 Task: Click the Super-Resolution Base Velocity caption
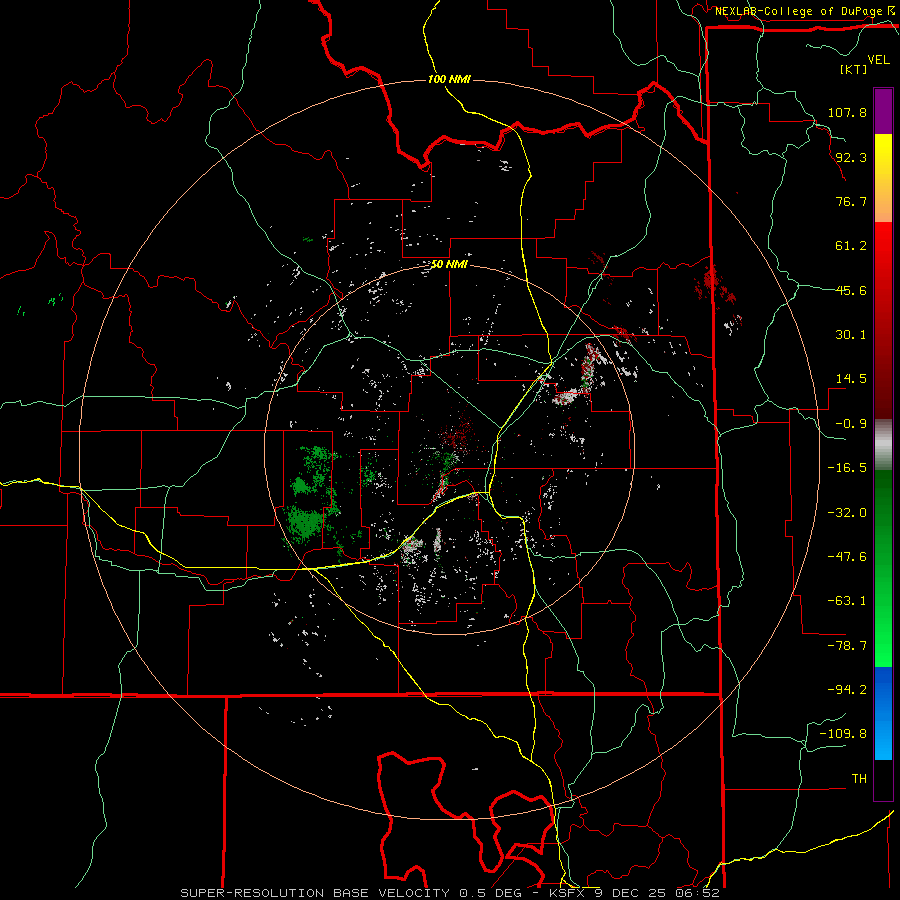click(449, 893)
